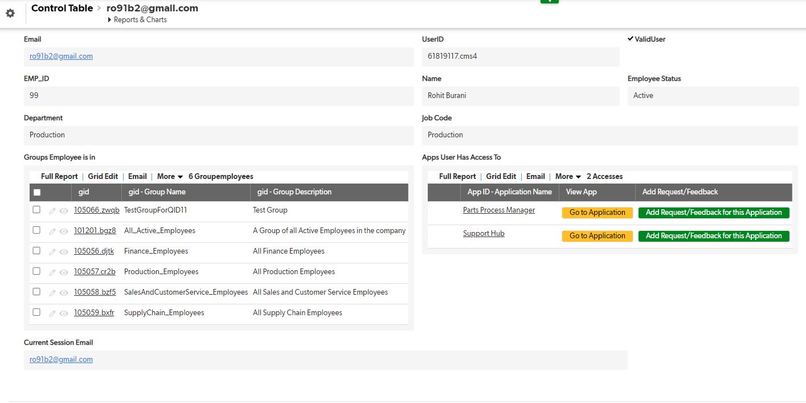
Task: Click pencil edit icon for SupplyChain_Employees row
Action: [52, 314]
